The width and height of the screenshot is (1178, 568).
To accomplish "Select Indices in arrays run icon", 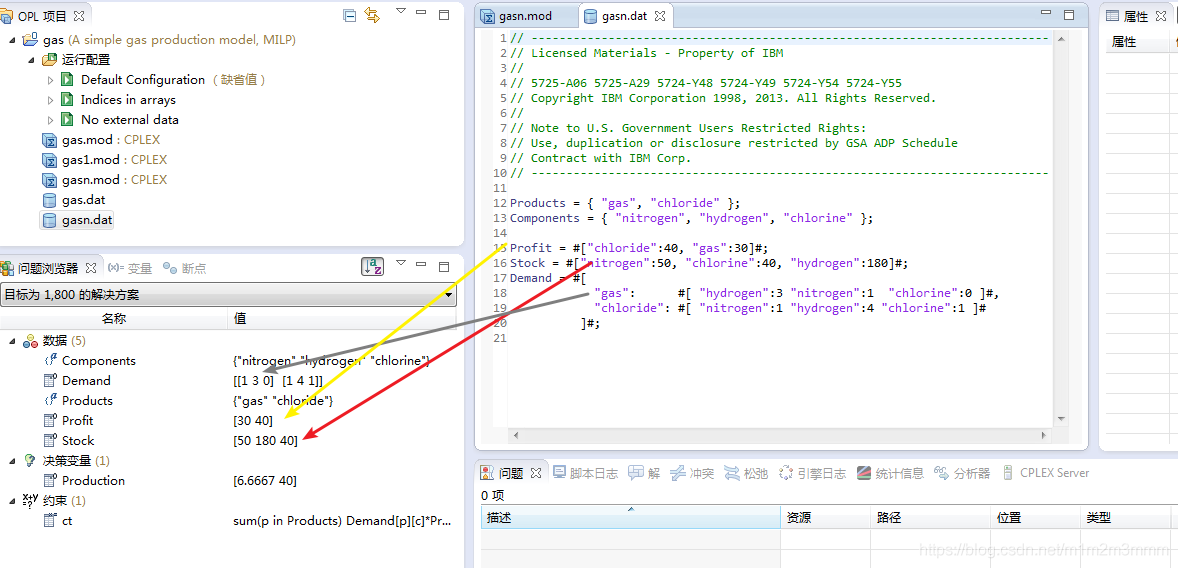I will click(x=68, y=100).
